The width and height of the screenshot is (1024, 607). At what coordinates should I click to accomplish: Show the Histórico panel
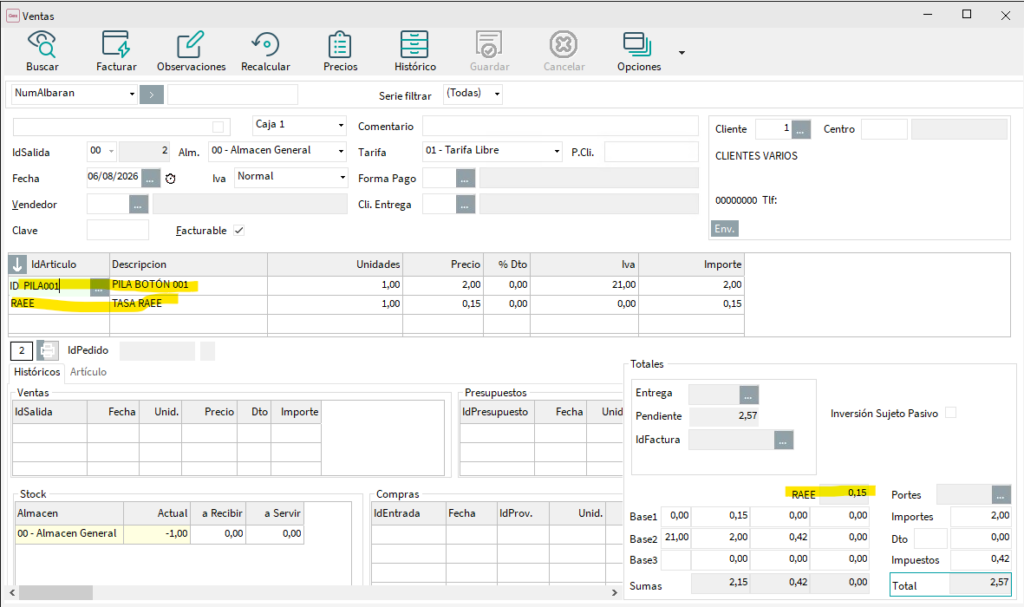pos(415,51)
